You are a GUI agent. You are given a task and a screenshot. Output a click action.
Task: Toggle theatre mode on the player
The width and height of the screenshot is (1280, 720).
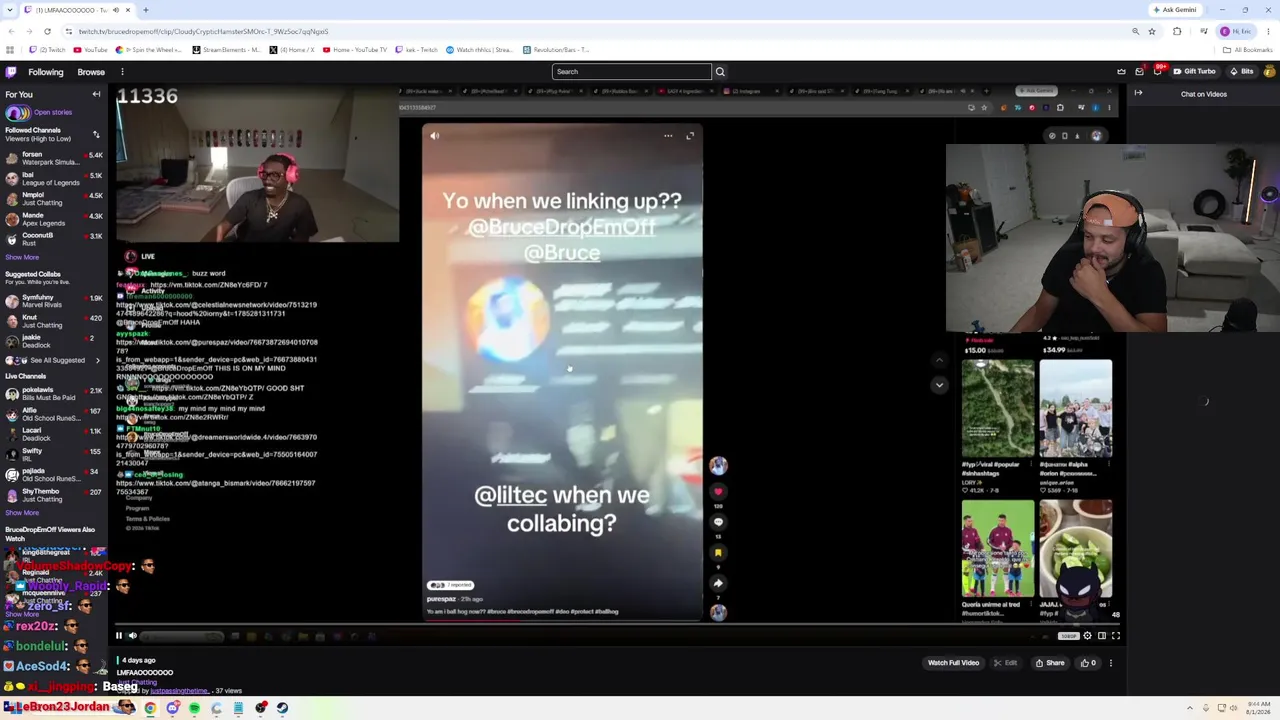point(1101,636)
